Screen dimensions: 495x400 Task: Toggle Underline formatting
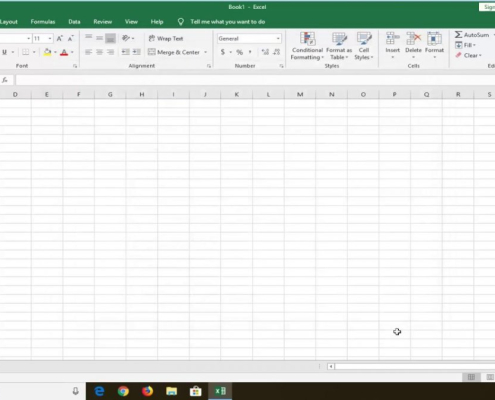[x=5, y=52]
